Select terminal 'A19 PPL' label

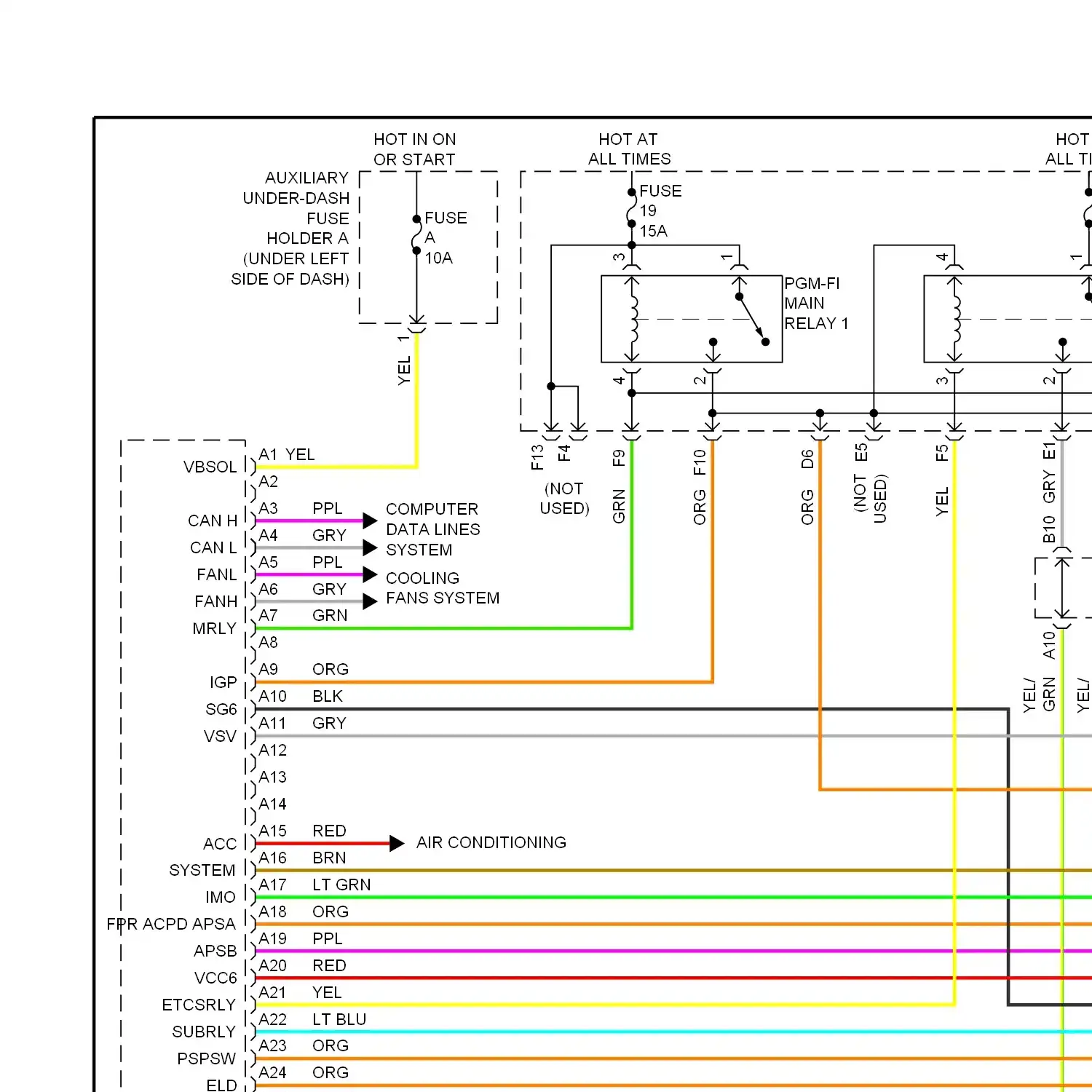(301, 939)
